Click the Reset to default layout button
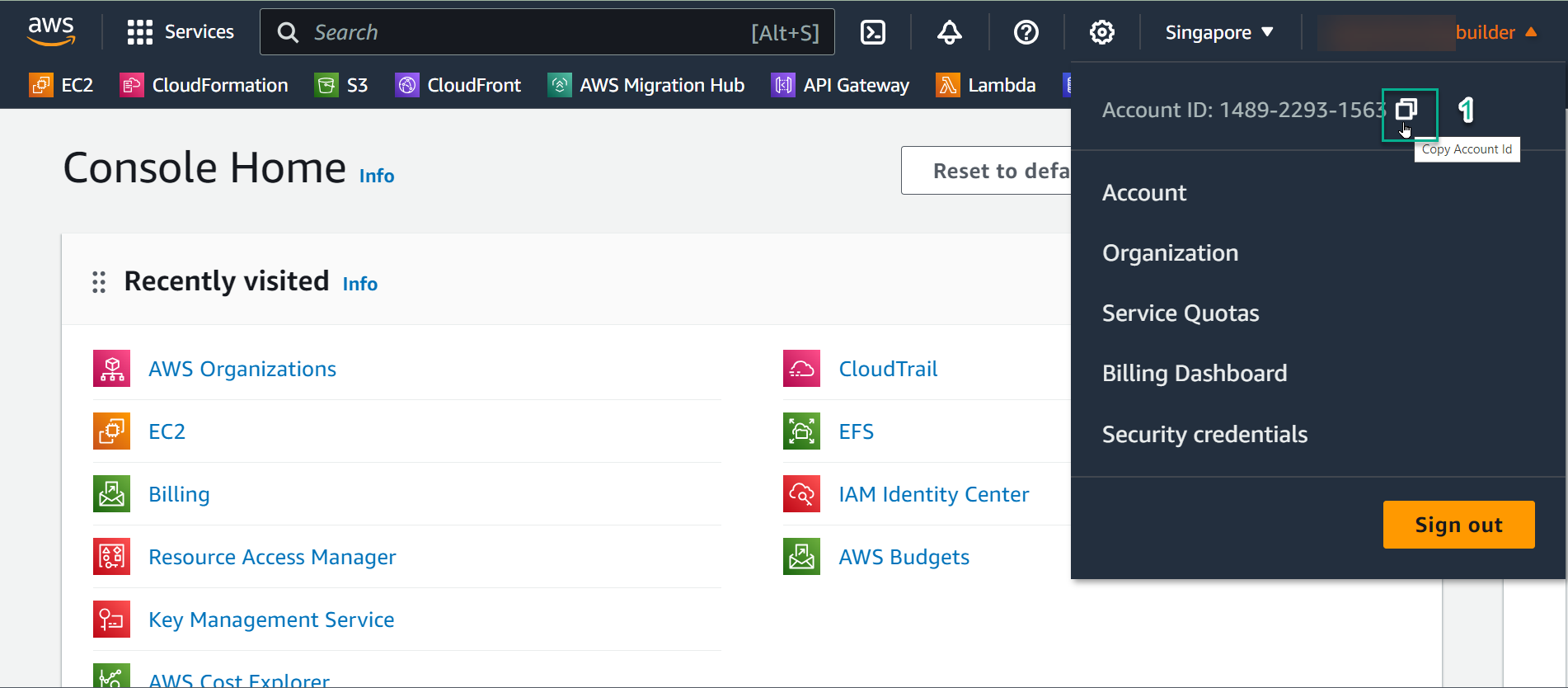The width and height of the screenshot is (1568, 688). (x=986, y=171)
